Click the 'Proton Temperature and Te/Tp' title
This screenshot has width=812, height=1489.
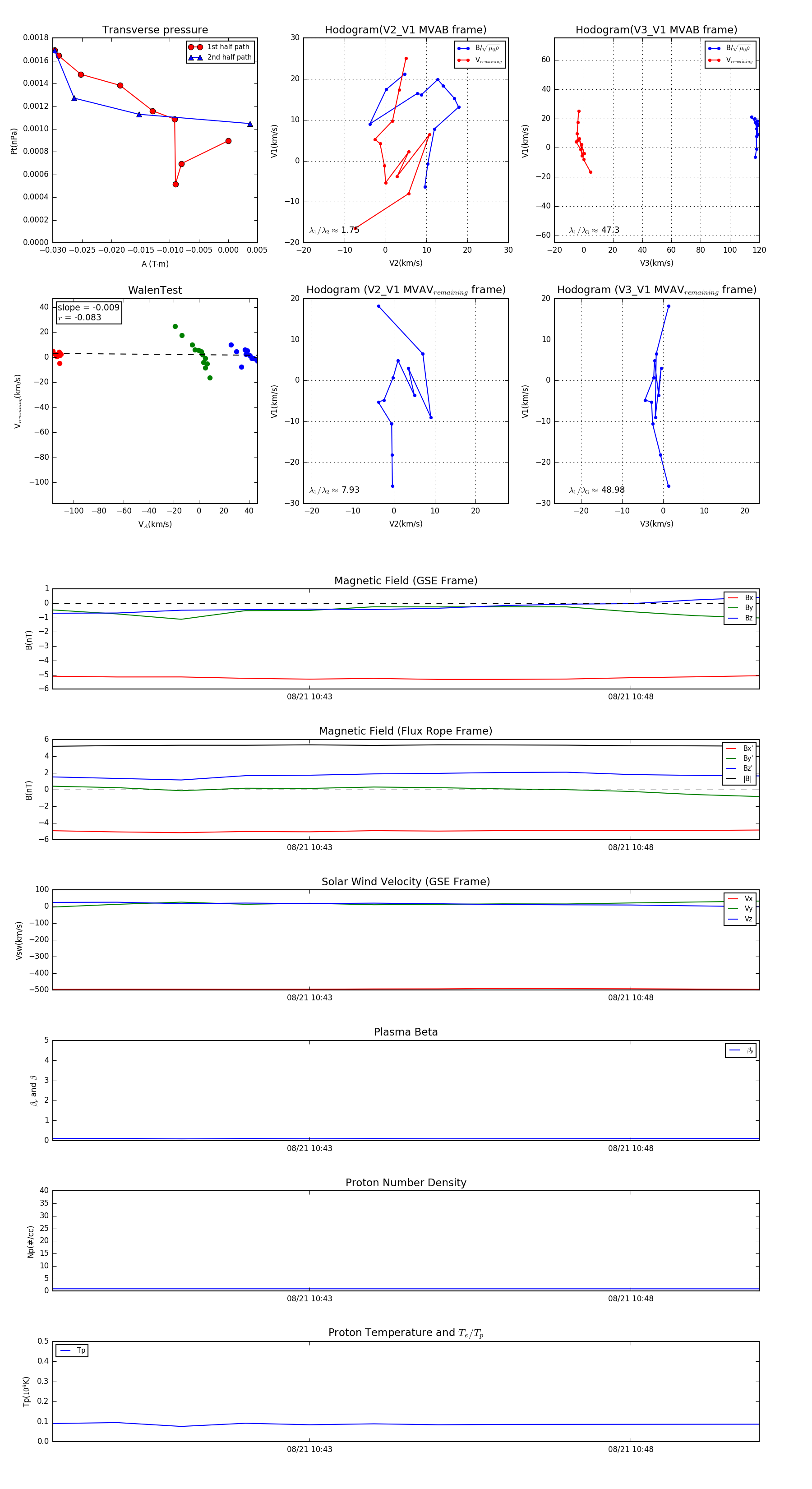[406, 1333]
